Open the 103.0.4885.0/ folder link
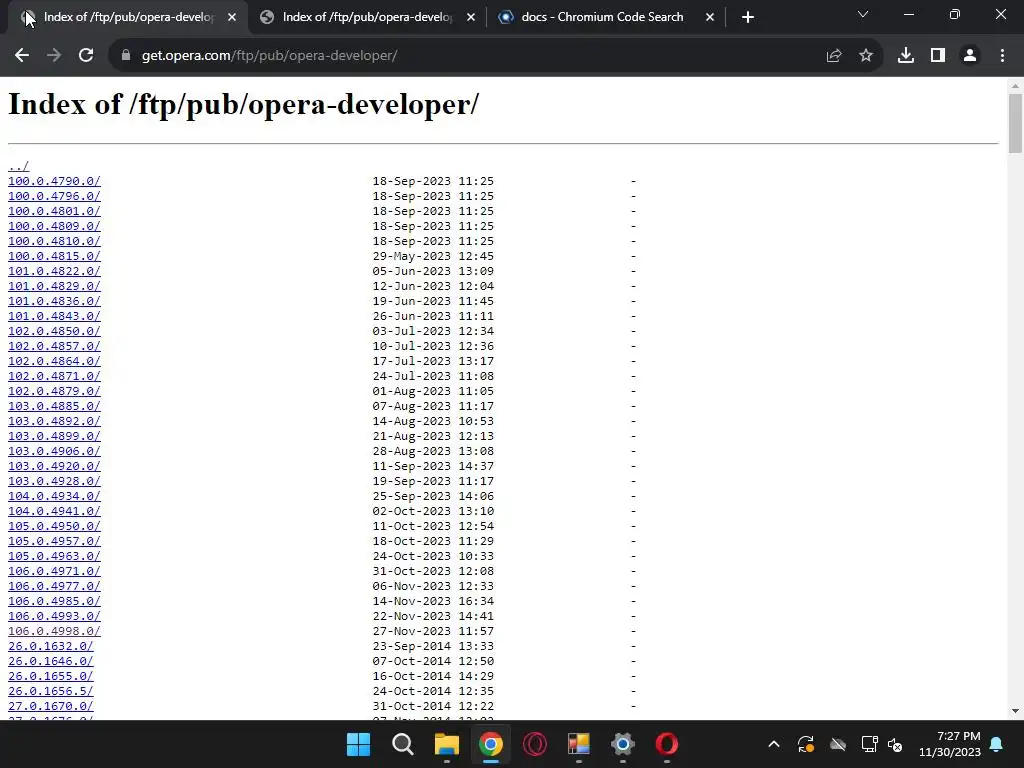The height and width of the screenshot is (768, 1024). point(54,406)
